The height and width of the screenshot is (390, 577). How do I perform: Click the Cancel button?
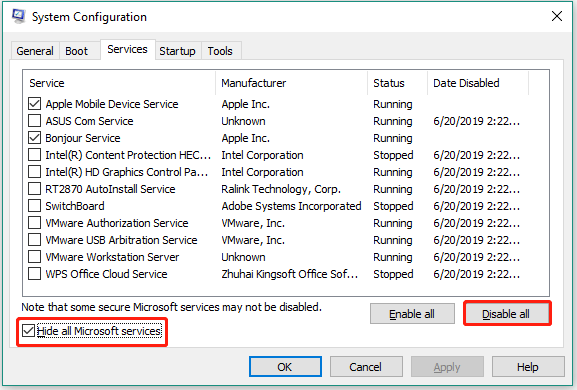366,366
